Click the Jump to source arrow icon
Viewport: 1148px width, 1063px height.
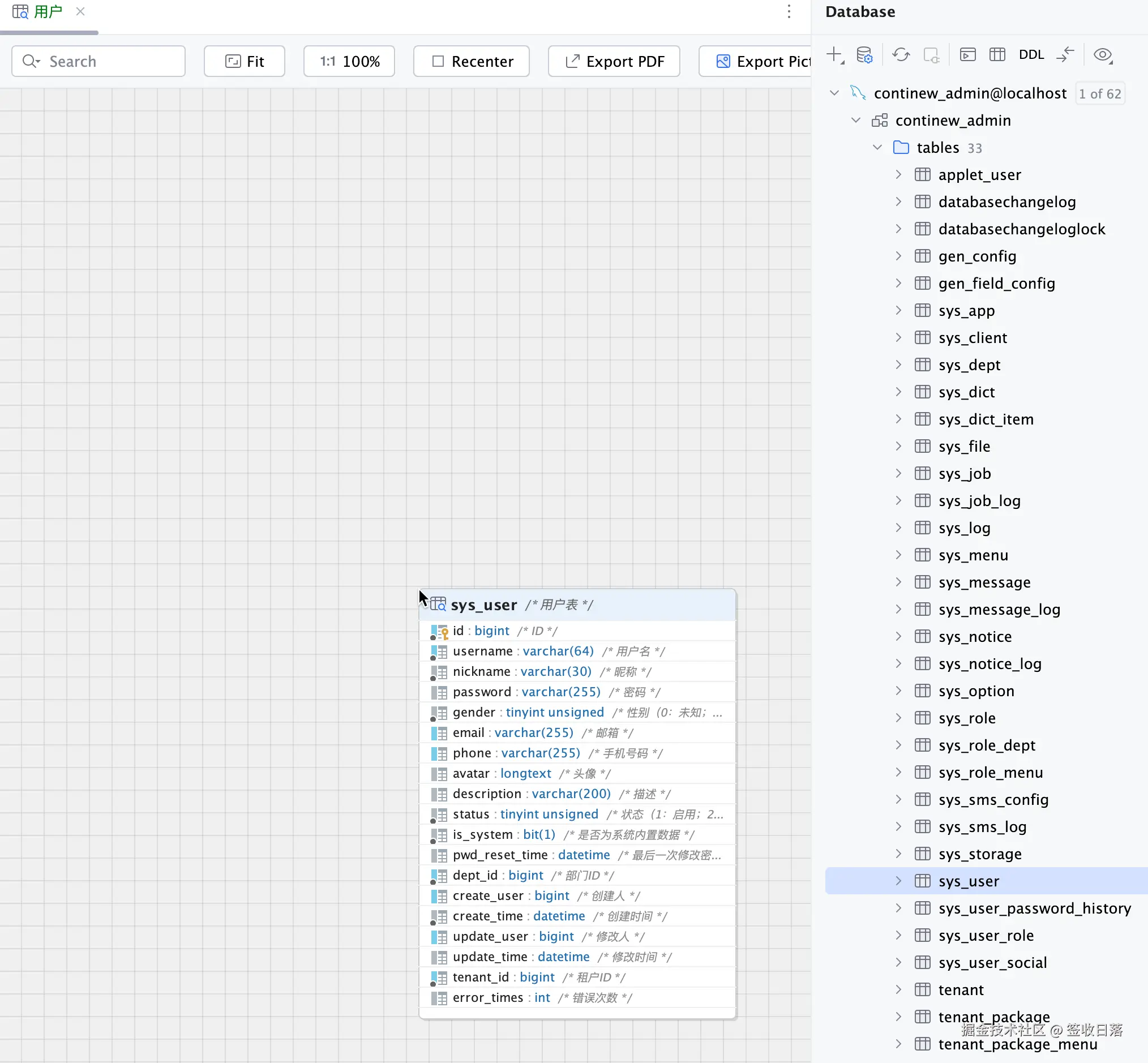[x=1065, y=55]
